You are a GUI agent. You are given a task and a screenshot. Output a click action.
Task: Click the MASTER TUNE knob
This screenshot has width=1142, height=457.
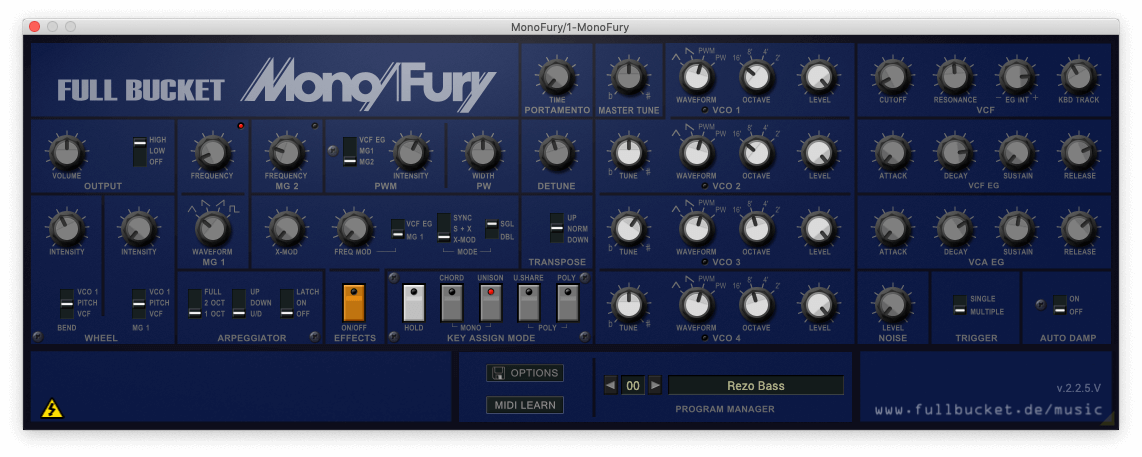click(x=629, y=77)
